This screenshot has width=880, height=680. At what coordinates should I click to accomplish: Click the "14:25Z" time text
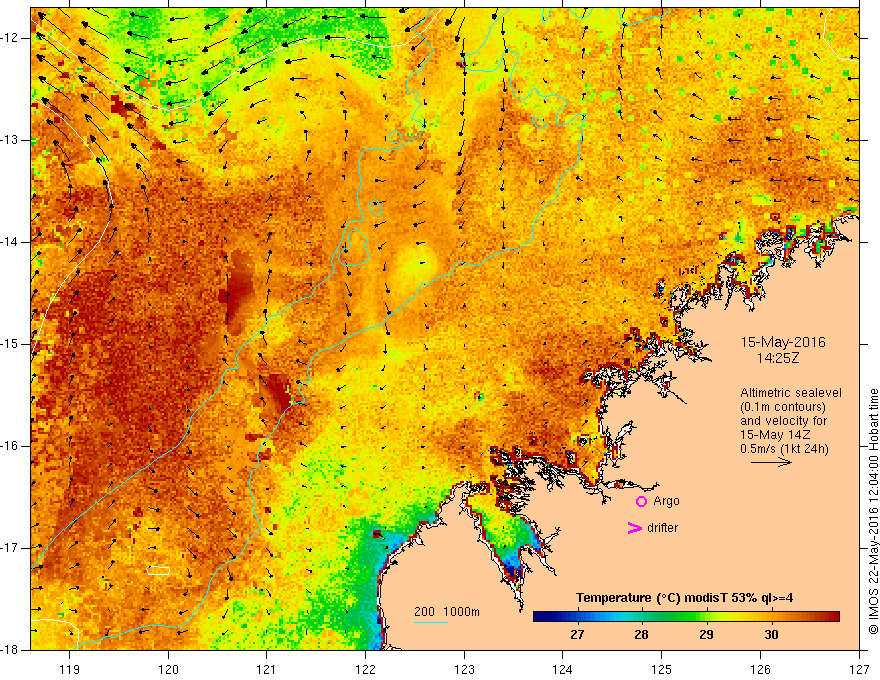777,359
